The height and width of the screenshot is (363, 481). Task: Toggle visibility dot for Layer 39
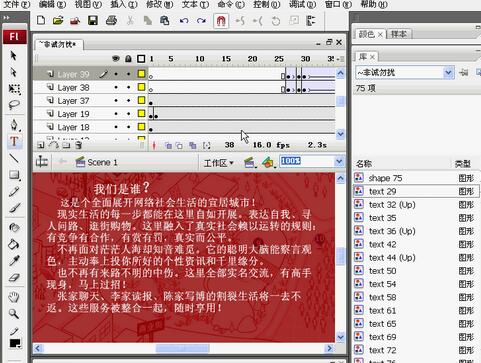116,74
